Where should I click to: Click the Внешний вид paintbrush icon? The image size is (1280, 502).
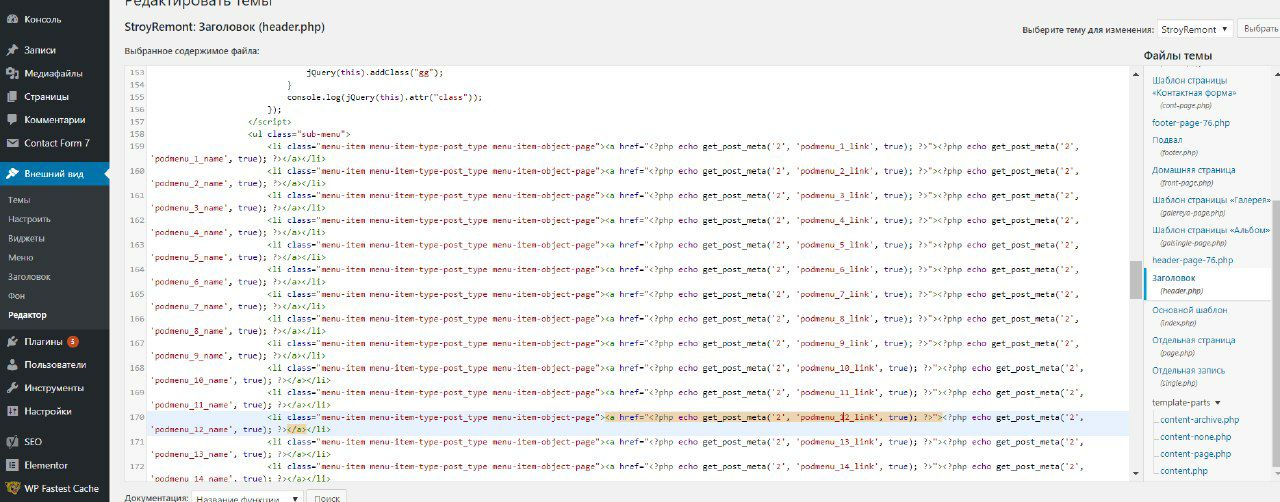click(x=11, y=173)
